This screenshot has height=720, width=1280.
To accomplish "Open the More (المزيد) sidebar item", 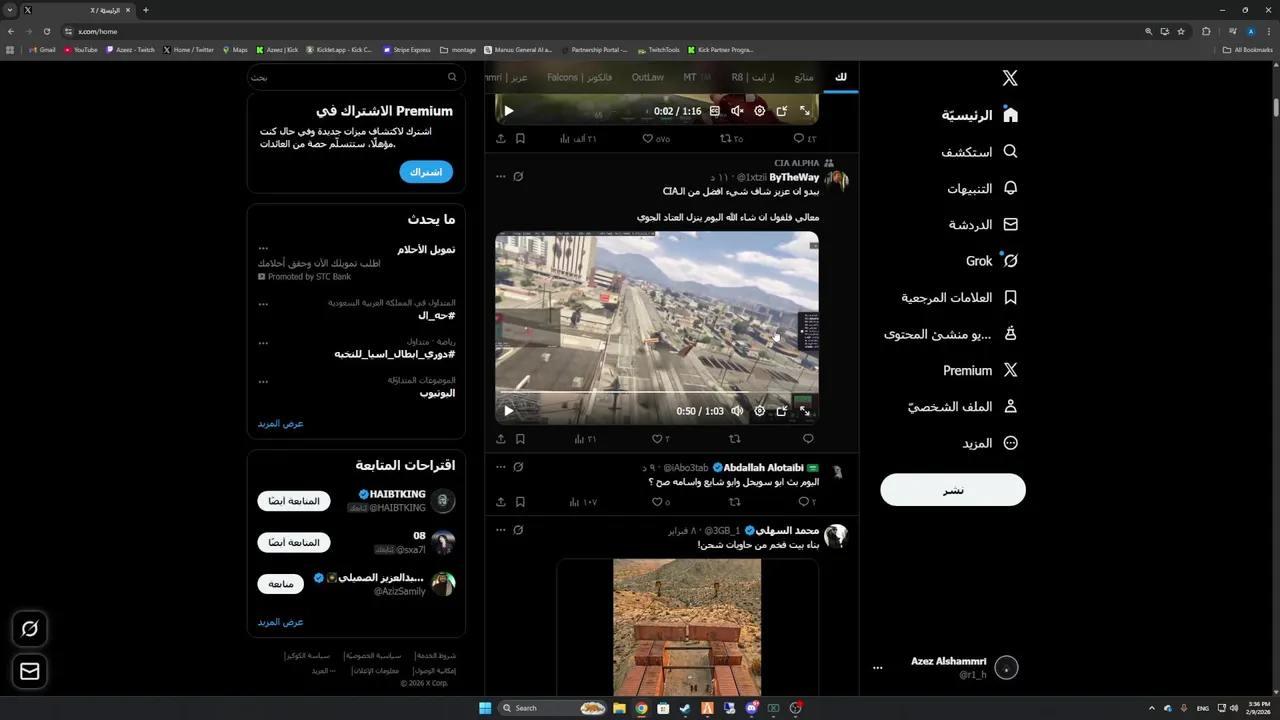I will pyautogui.click(x=990, y=443).
